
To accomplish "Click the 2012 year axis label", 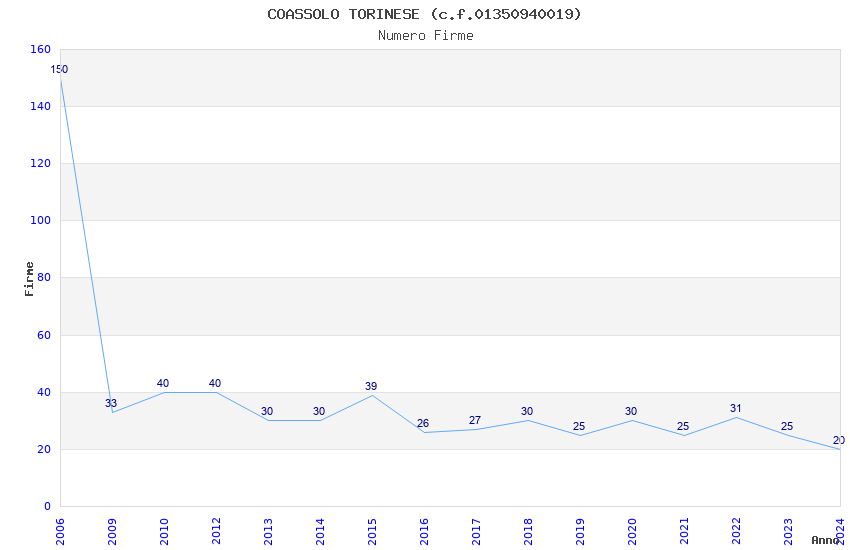I will (216, 532).
